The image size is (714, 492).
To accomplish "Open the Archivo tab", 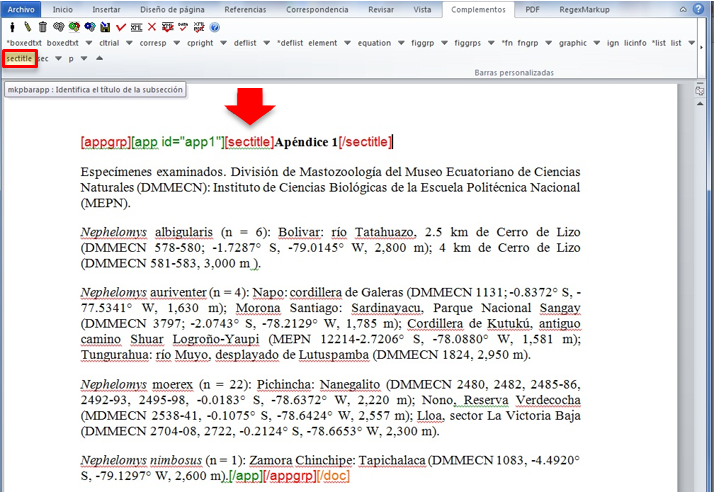I will (x=21, y=9).
